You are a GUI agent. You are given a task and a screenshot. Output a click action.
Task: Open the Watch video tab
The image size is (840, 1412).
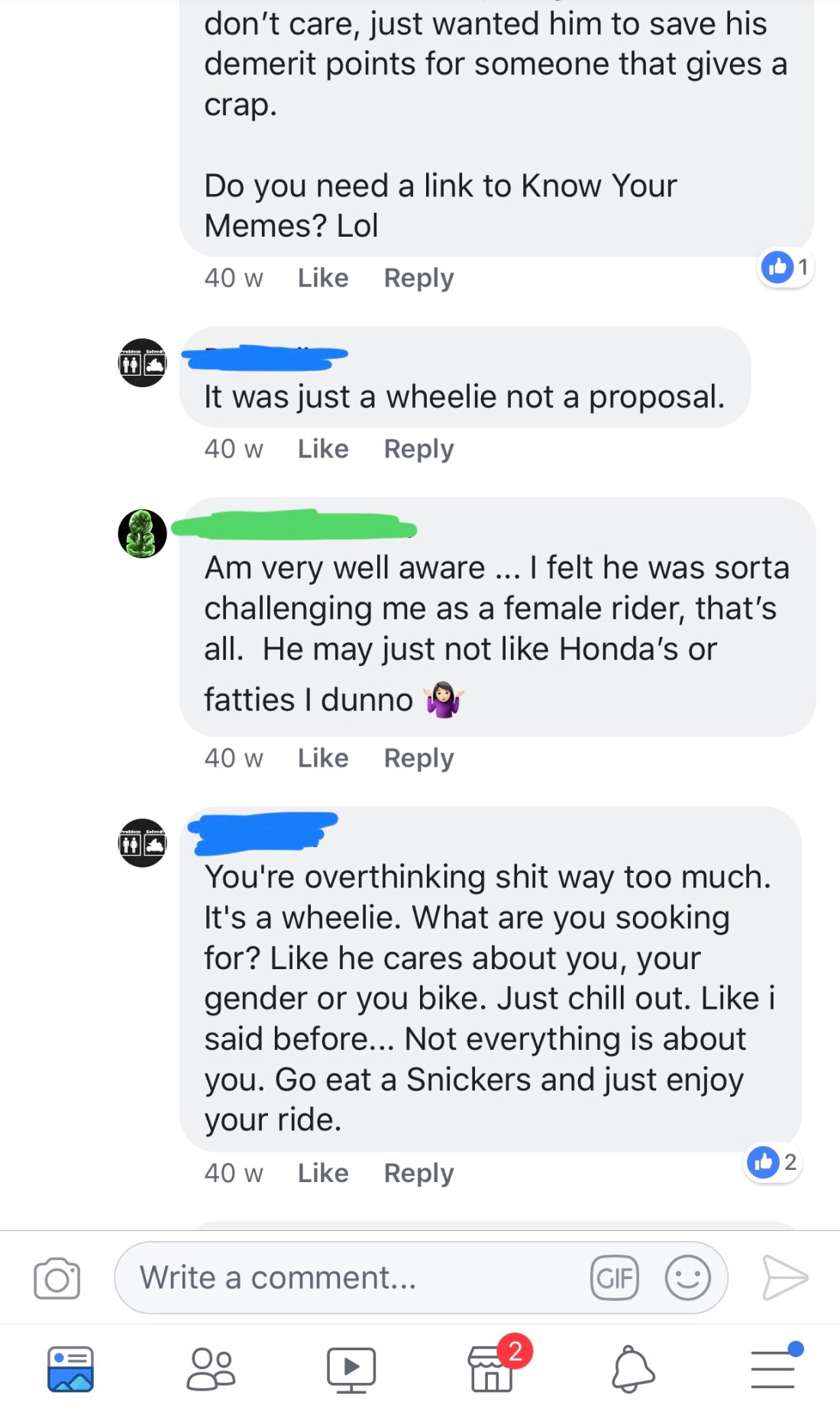tap(351, 1368)
